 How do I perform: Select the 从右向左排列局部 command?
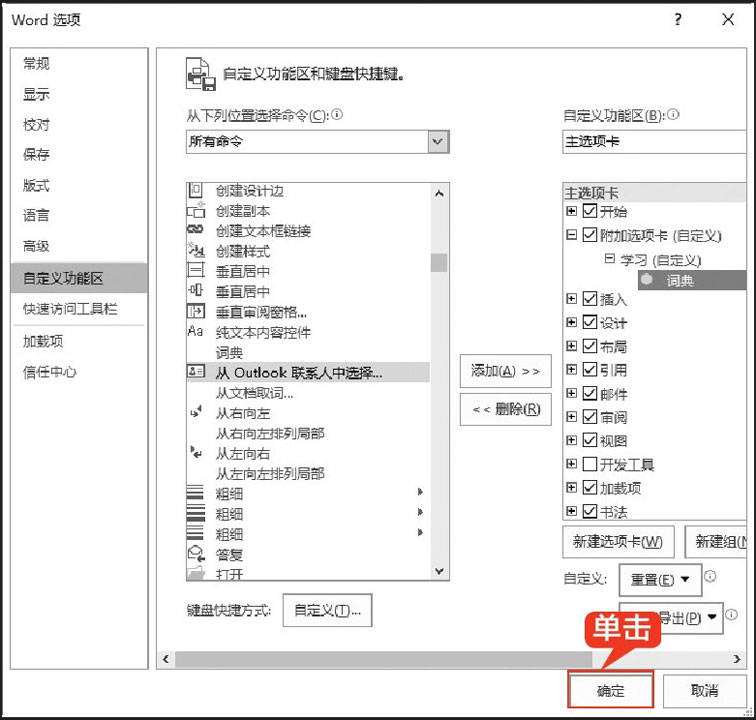click(308, 433)
